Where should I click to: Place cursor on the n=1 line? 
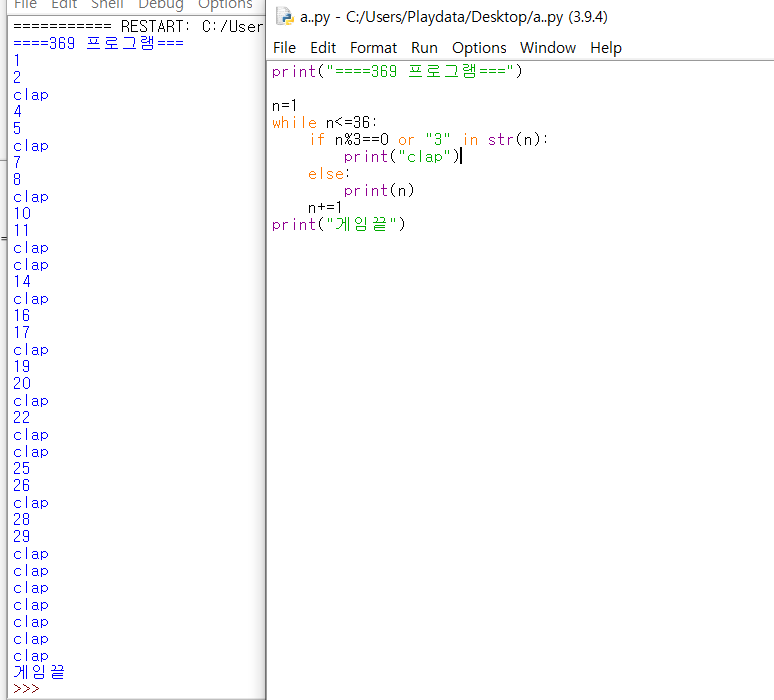coord(284,106)
